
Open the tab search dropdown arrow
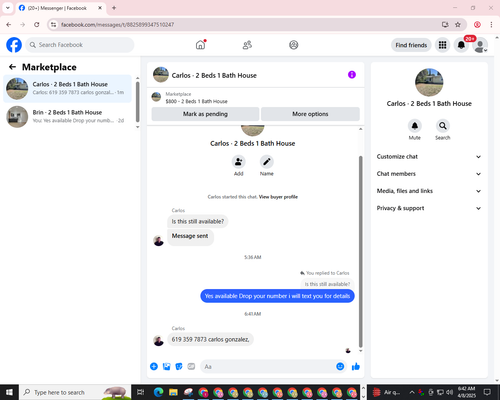[8, 8]
